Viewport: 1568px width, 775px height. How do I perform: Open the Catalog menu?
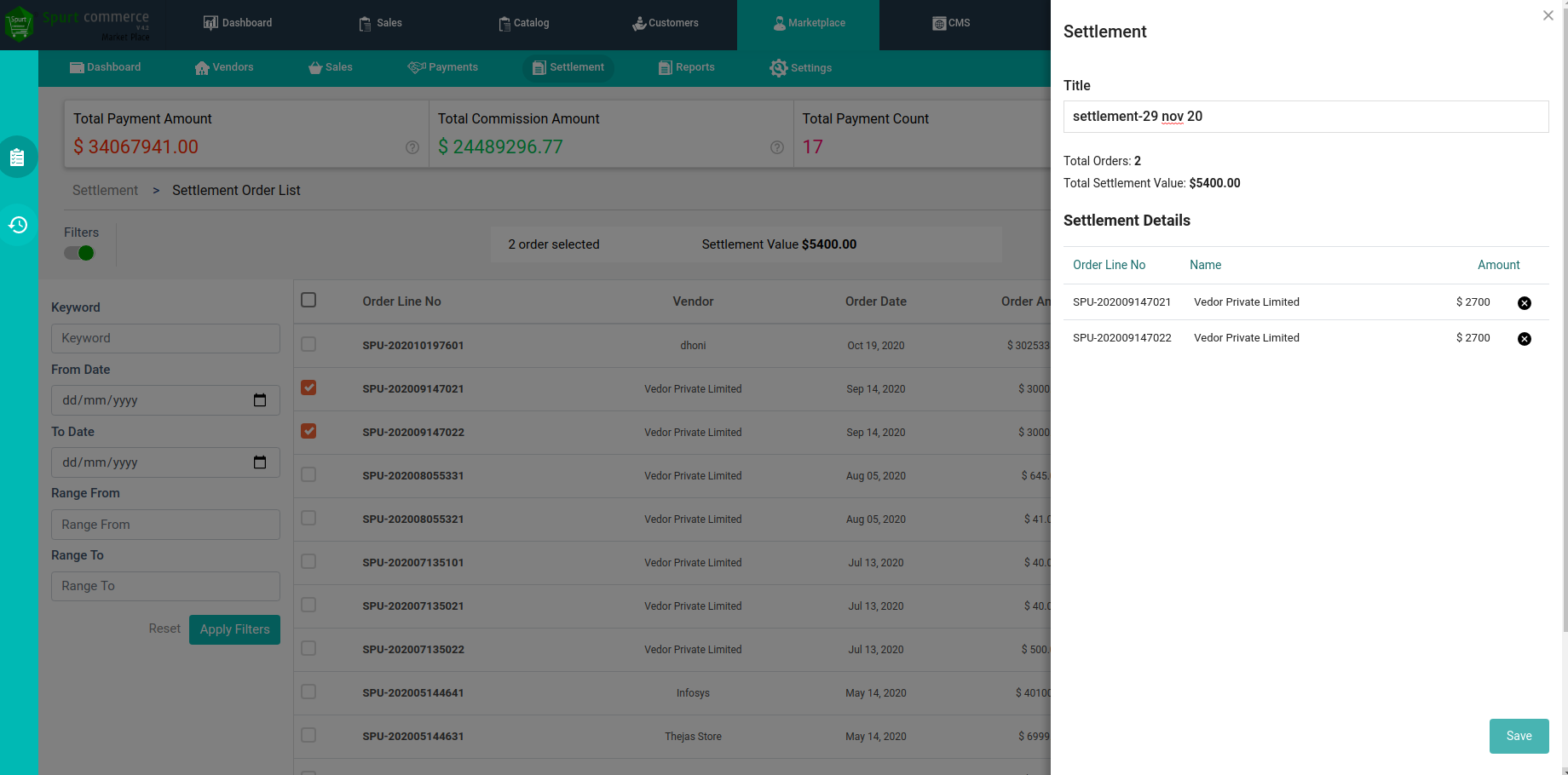(523, 23)
